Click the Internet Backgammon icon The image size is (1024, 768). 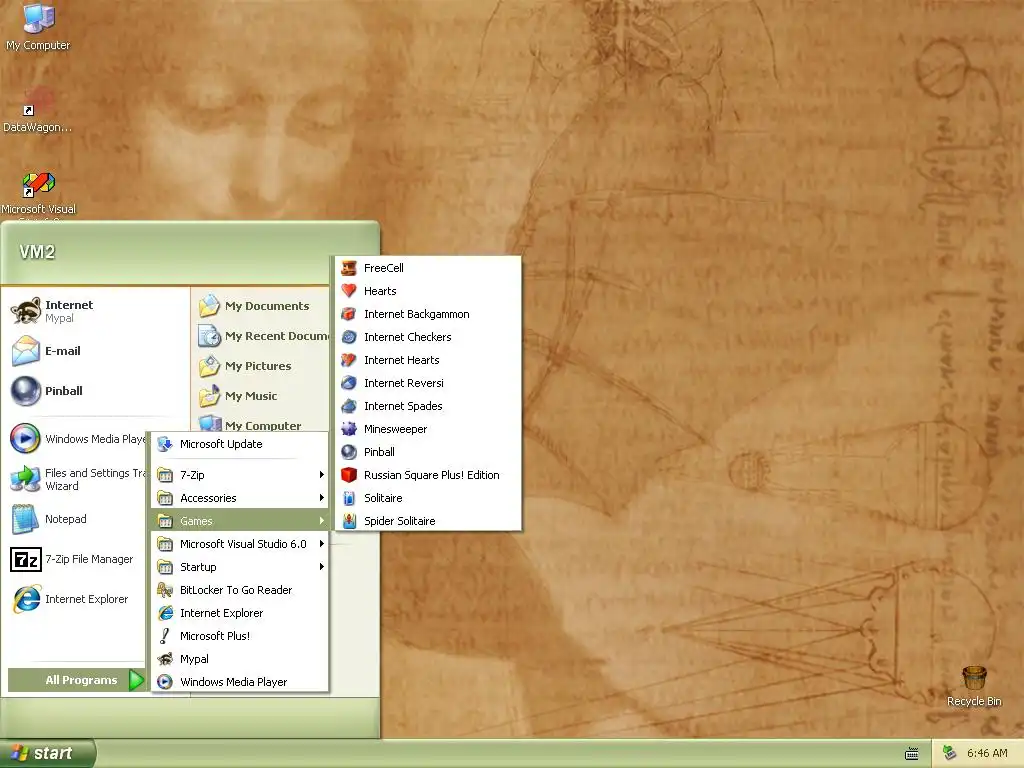click(x=349, y=314)
